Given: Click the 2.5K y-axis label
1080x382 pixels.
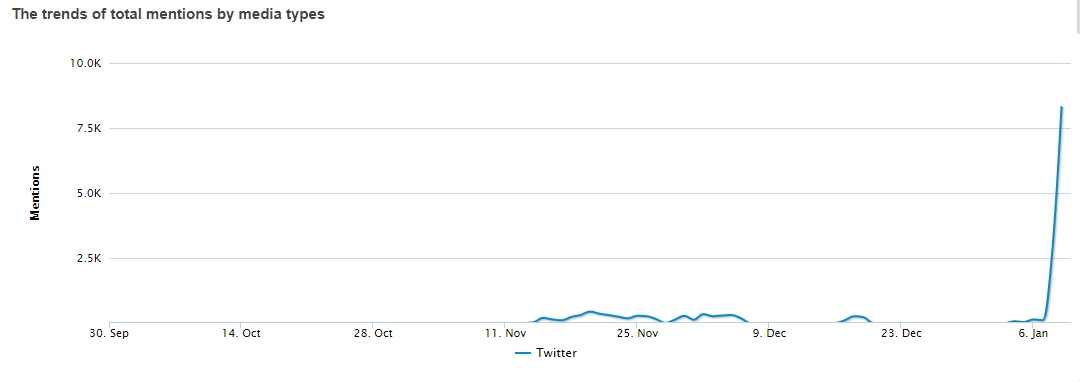Looking at the screenshot, I should (x=89, y=259).
